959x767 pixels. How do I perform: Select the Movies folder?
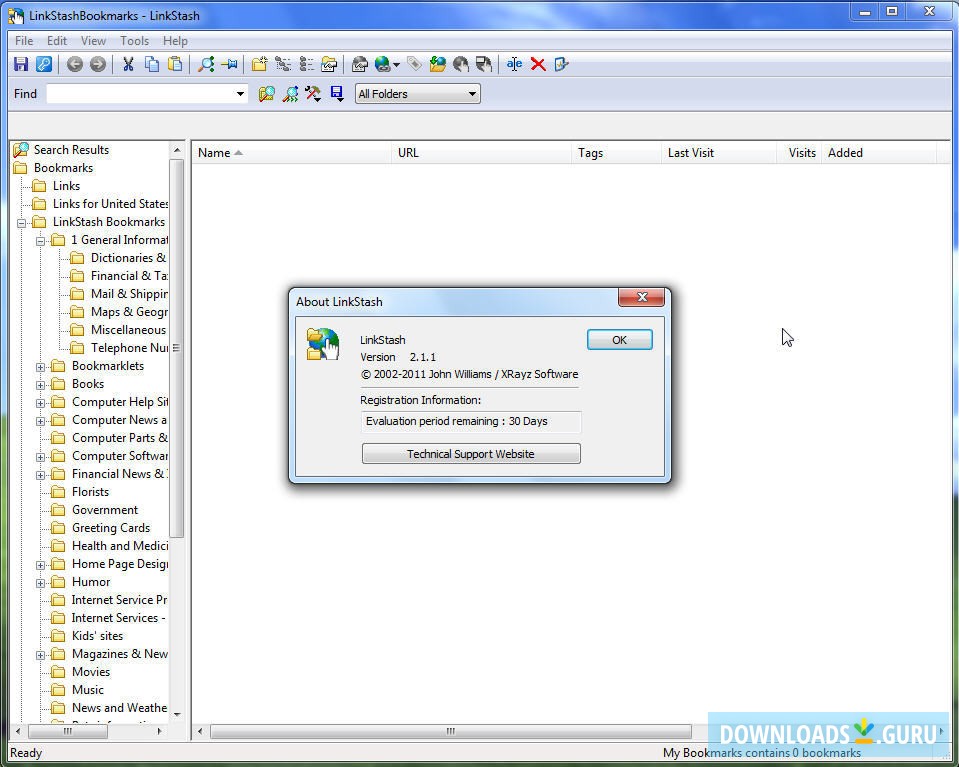point(91,672)
